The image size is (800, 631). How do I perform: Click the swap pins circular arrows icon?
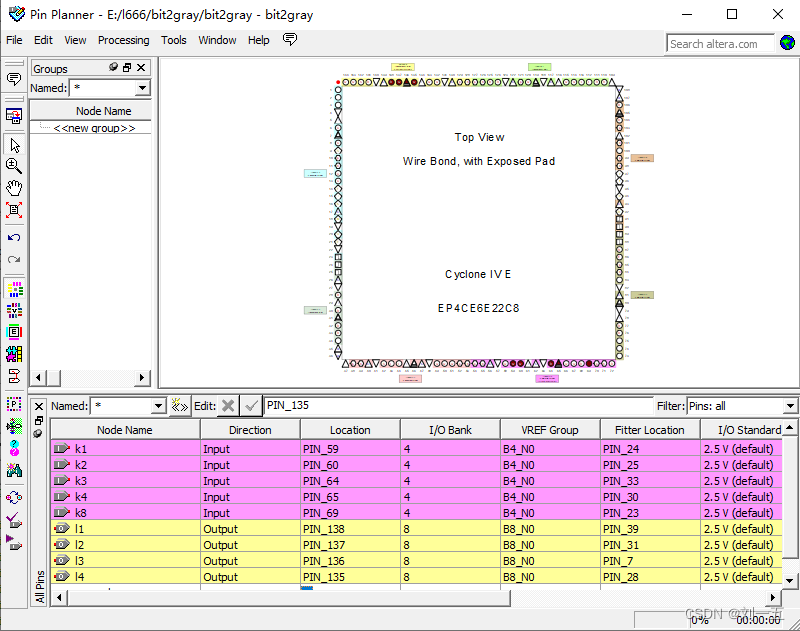tap(14, 497)
